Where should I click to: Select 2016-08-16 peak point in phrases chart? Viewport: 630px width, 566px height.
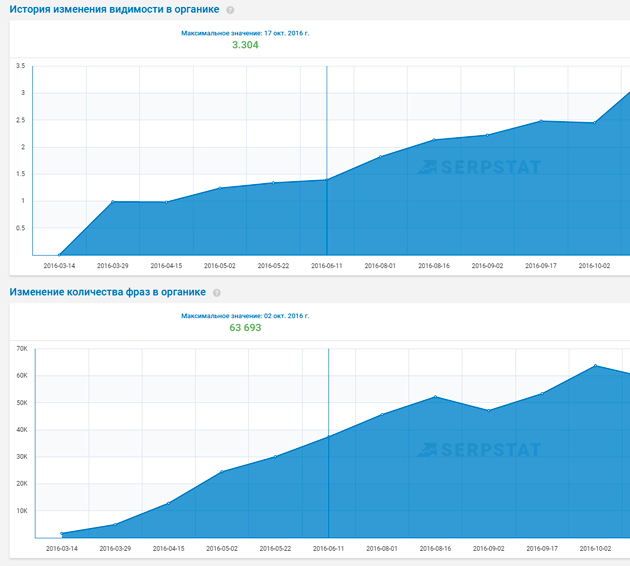[x=435, y=397]
